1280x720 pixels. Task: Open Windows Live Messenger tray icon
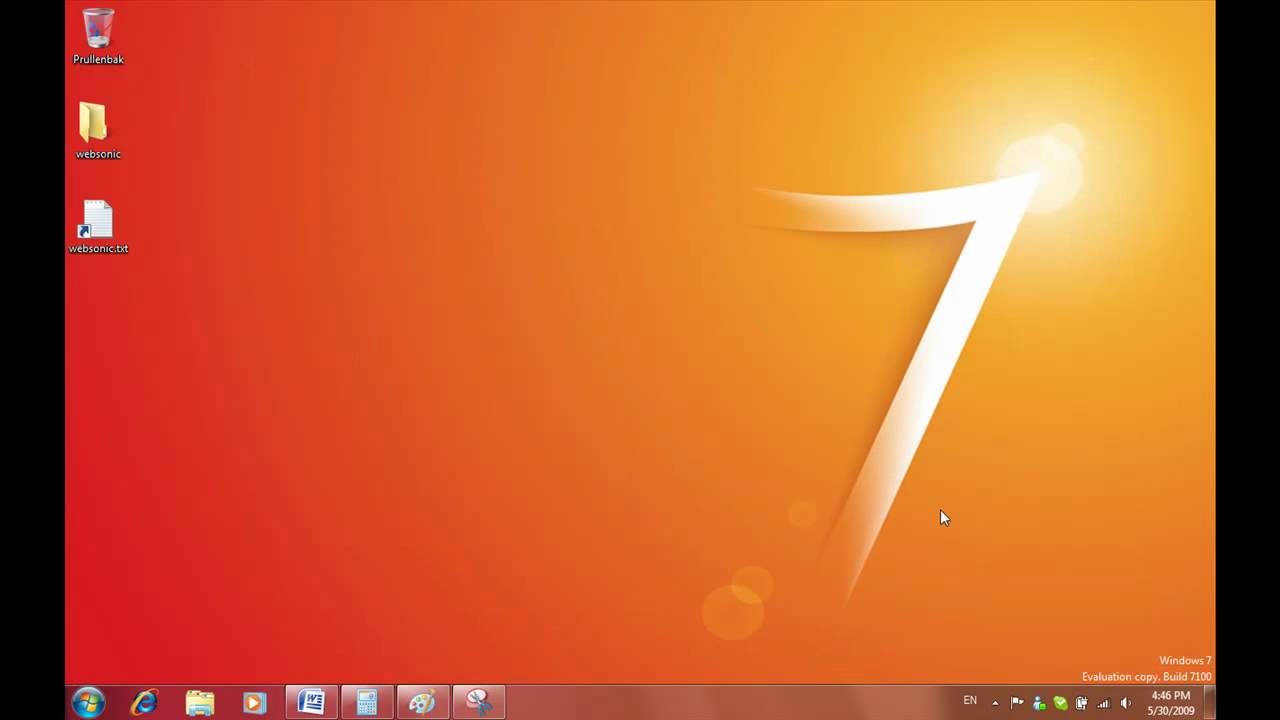(1039, 703)
